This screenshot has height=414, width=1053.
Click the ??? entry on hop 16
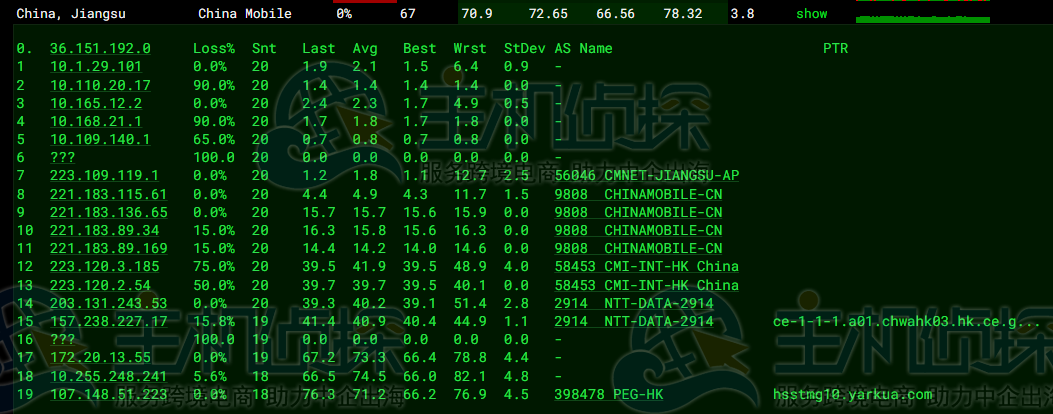point(62,339)
